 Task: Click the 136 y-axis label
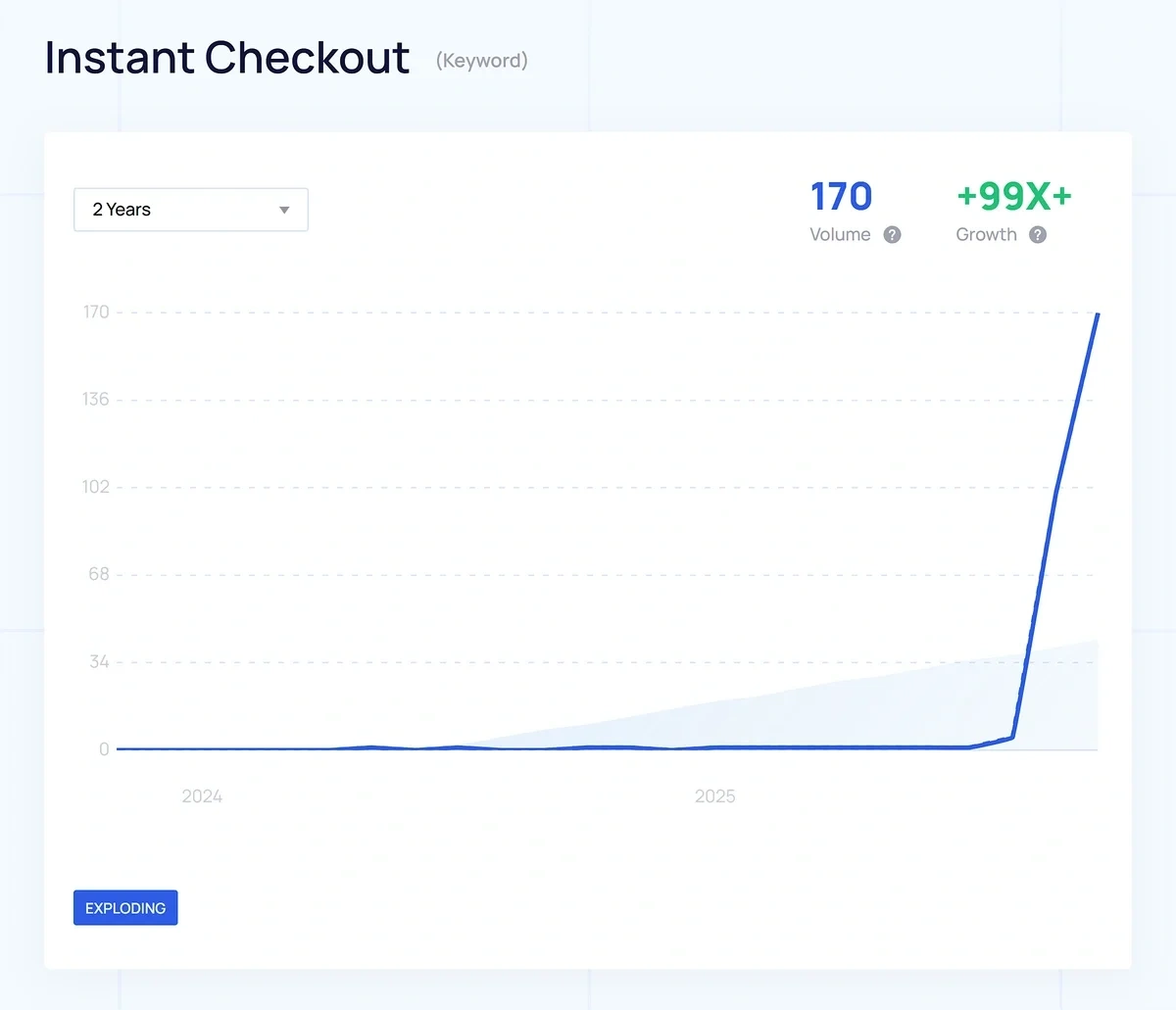(x=96, y=400)
